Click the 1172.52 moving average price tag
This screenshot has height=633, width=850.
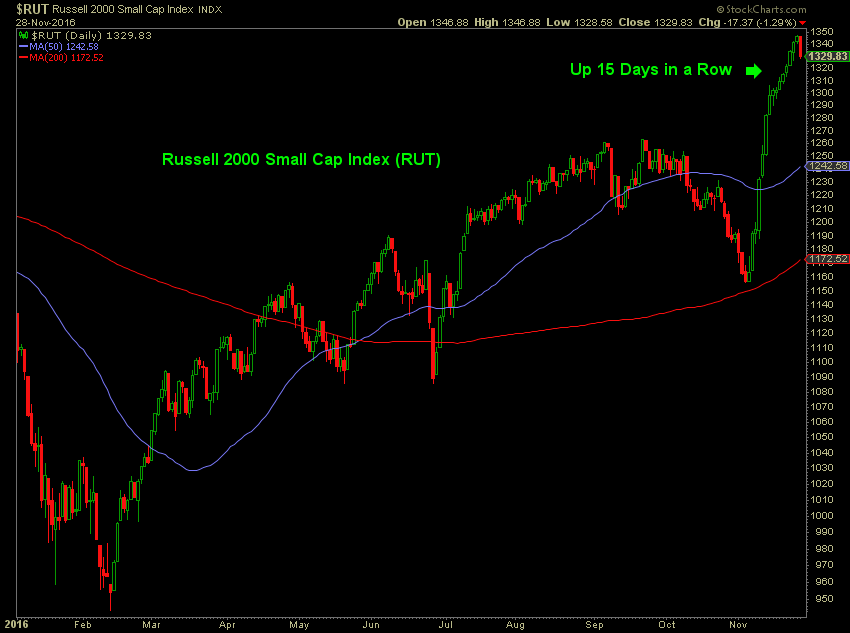pos(827,259)
